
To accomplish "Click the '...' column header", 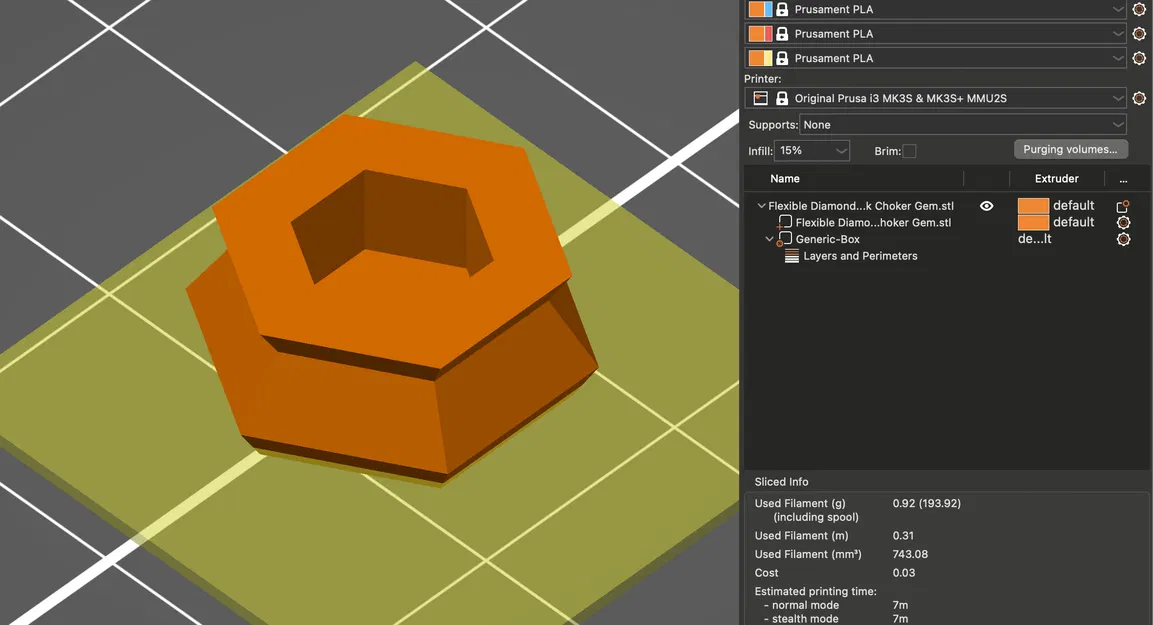I will pyautogui.click(x=1123, y=179).
